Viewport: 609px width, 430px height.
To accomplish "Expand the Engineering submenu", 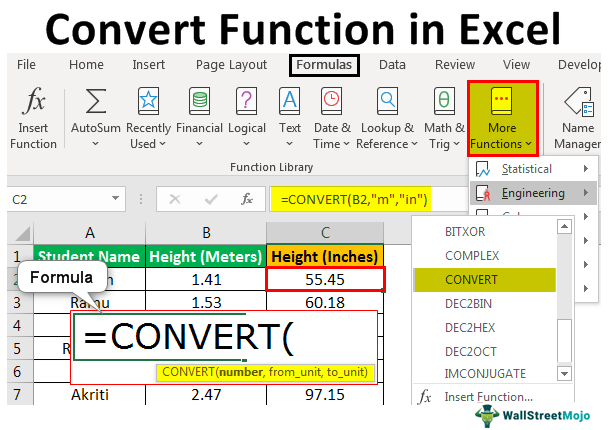I will click(x=533, y=193).
